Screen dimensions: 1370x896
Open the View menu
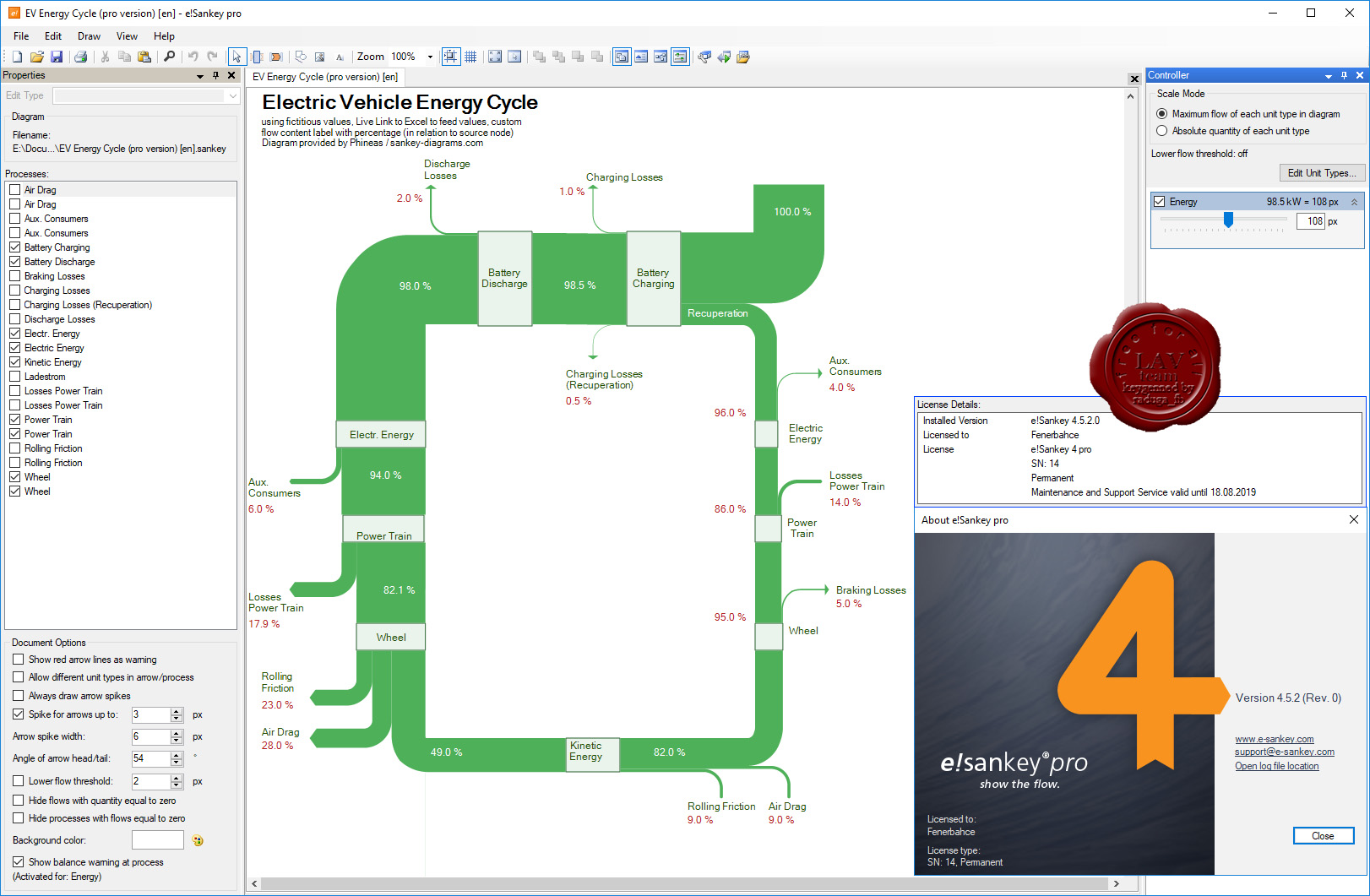click(x=127, y=36)
